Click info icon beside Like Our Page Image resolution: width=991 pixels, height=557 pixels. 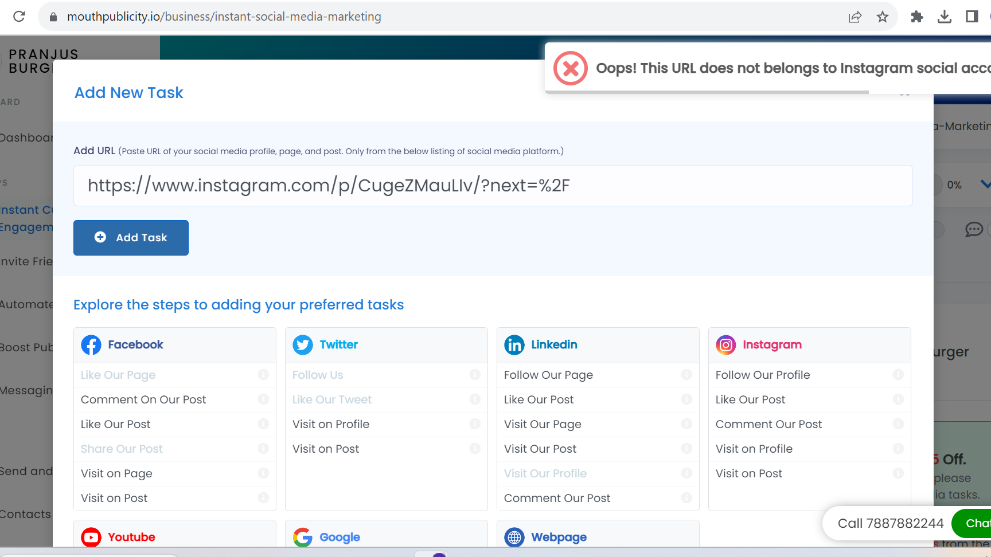(264, 375)
